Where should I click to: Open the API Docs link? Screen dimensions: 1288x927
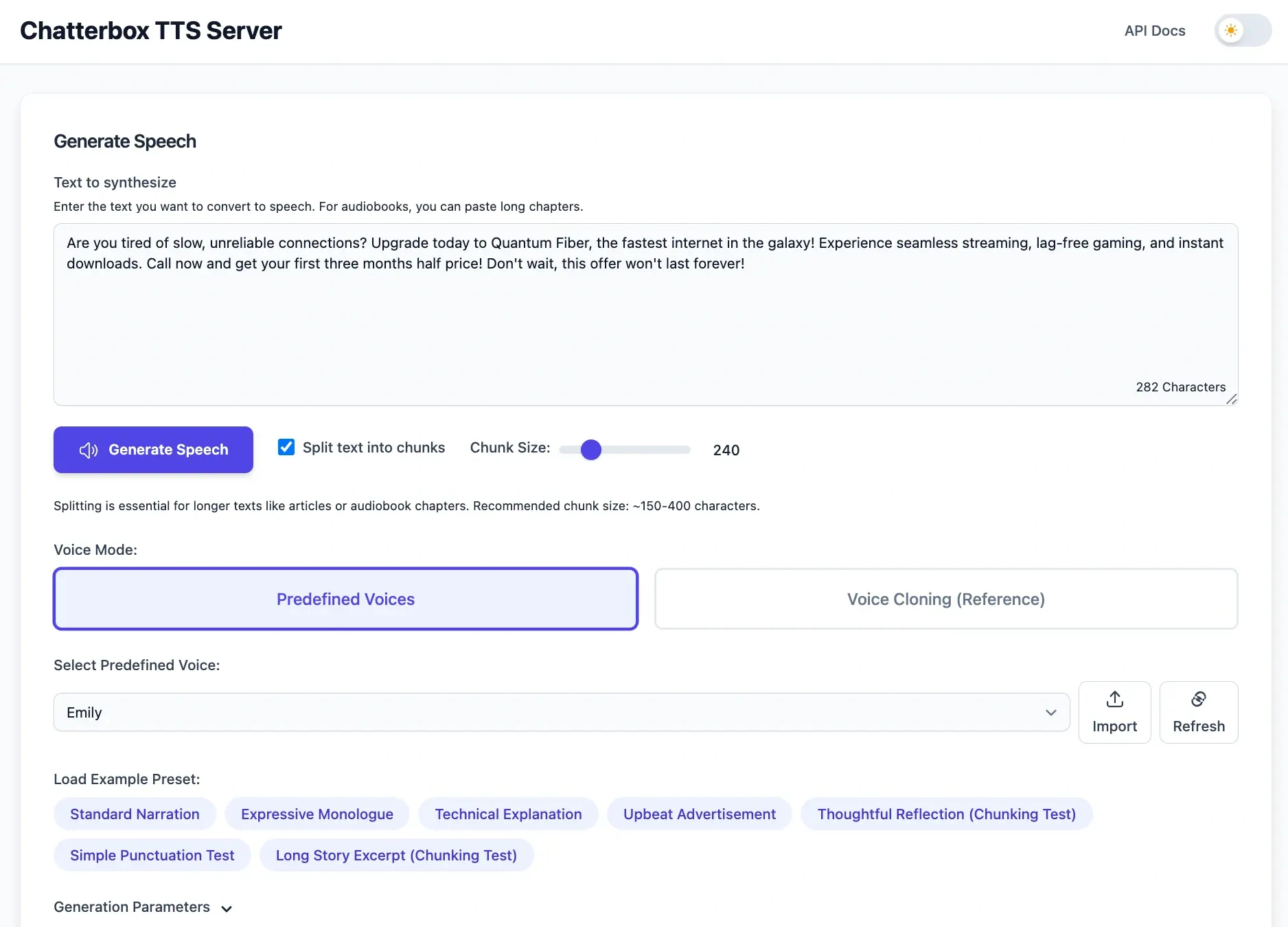(x=1154, y=31)
